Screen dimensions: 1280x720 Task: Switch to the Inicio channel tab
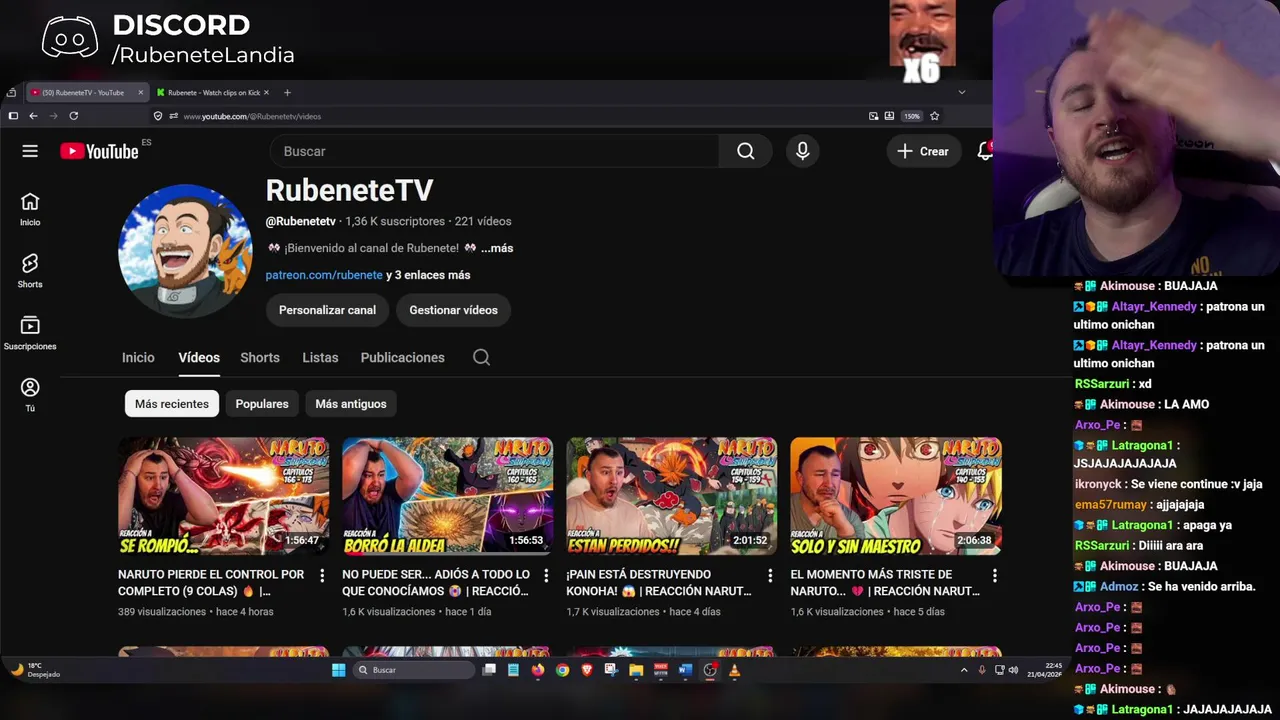138,357
